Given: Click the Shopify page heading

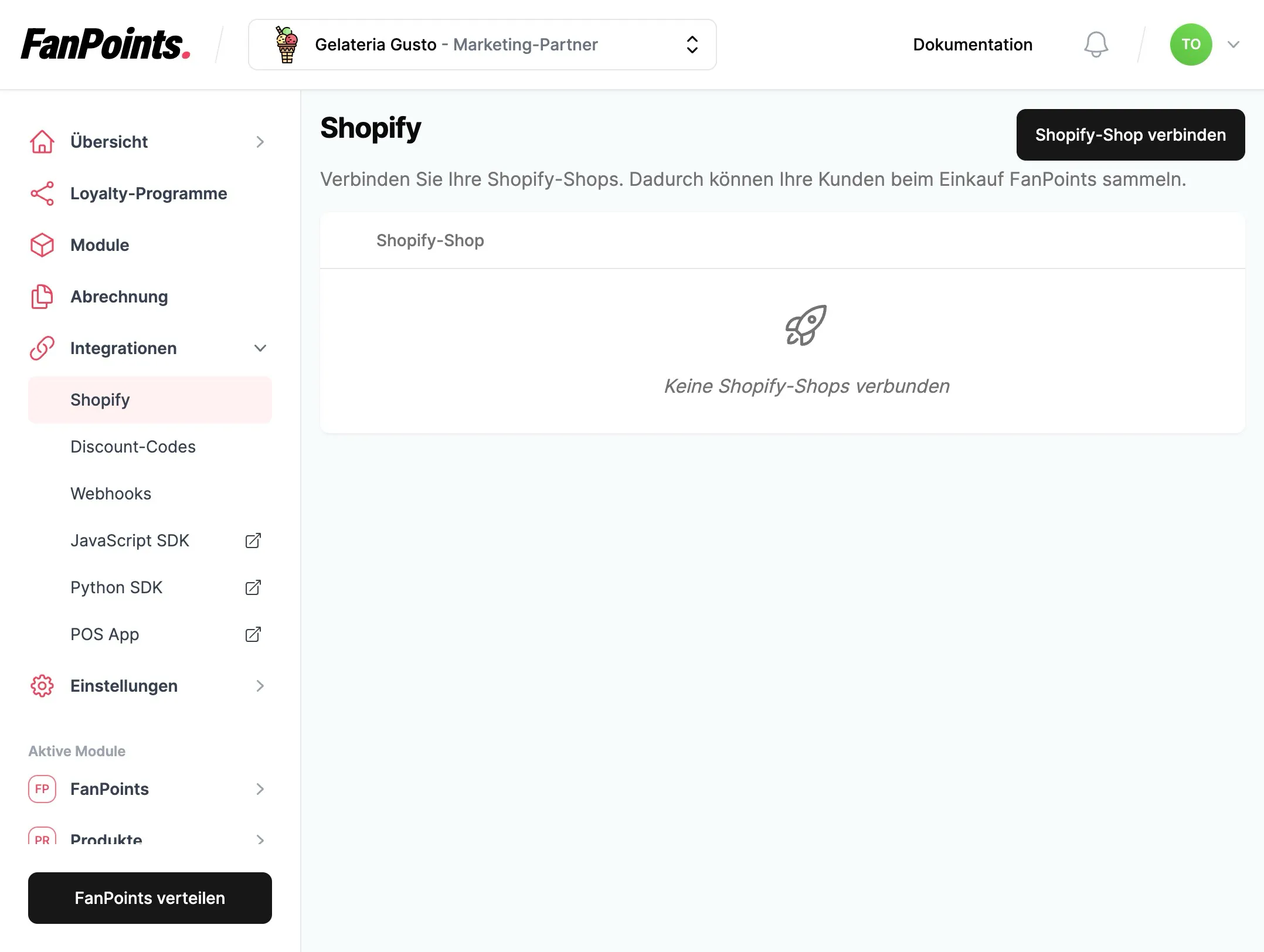Looking at the screenshot, I should (371, 128).
